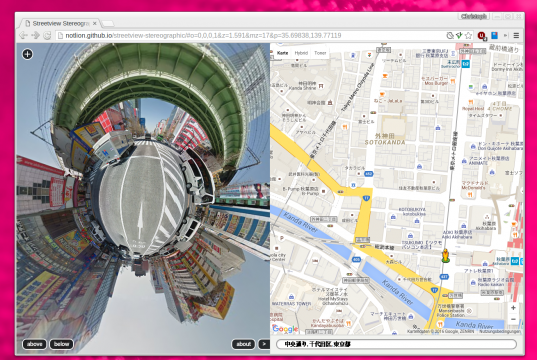Zoom out the map with the minus button
This screenshot has width=537, height=360.
pos(513,319)
